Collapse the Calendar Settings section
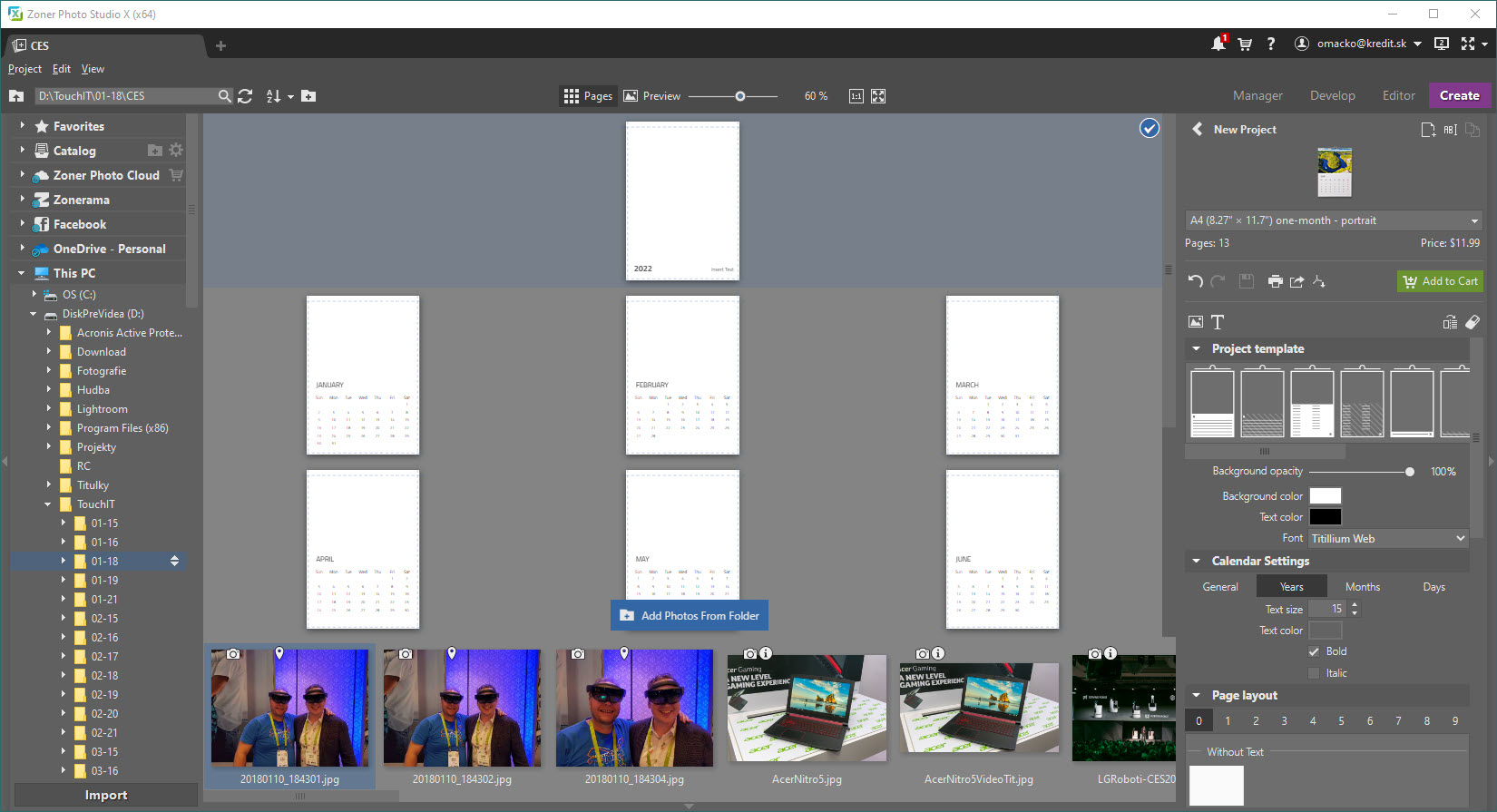Image resolution: width=1497 pixels, height=812 pixels. 1196,561
